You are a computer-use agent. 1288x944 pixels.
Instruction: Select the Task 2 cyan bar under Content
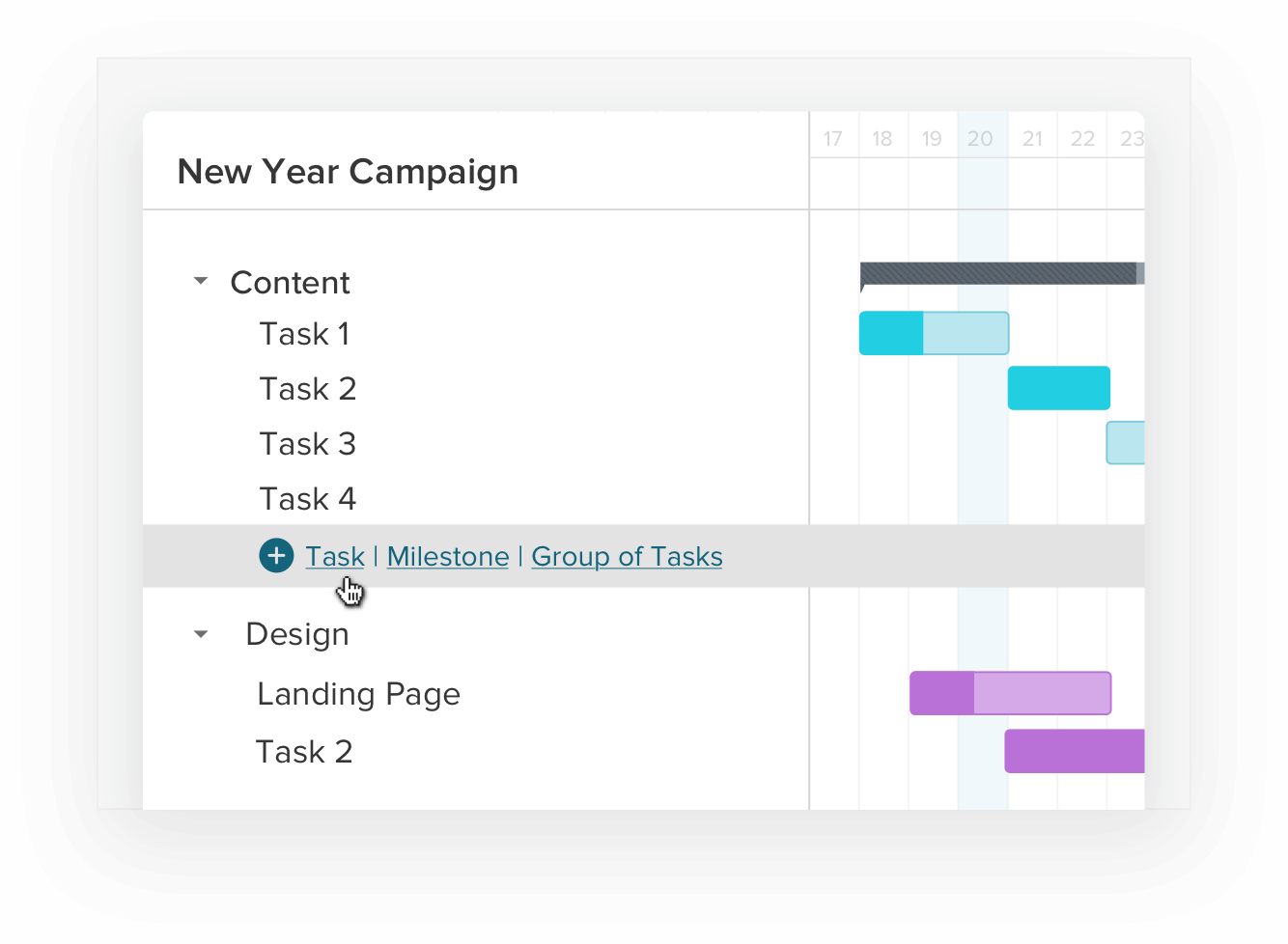[x=1058, y=388]
